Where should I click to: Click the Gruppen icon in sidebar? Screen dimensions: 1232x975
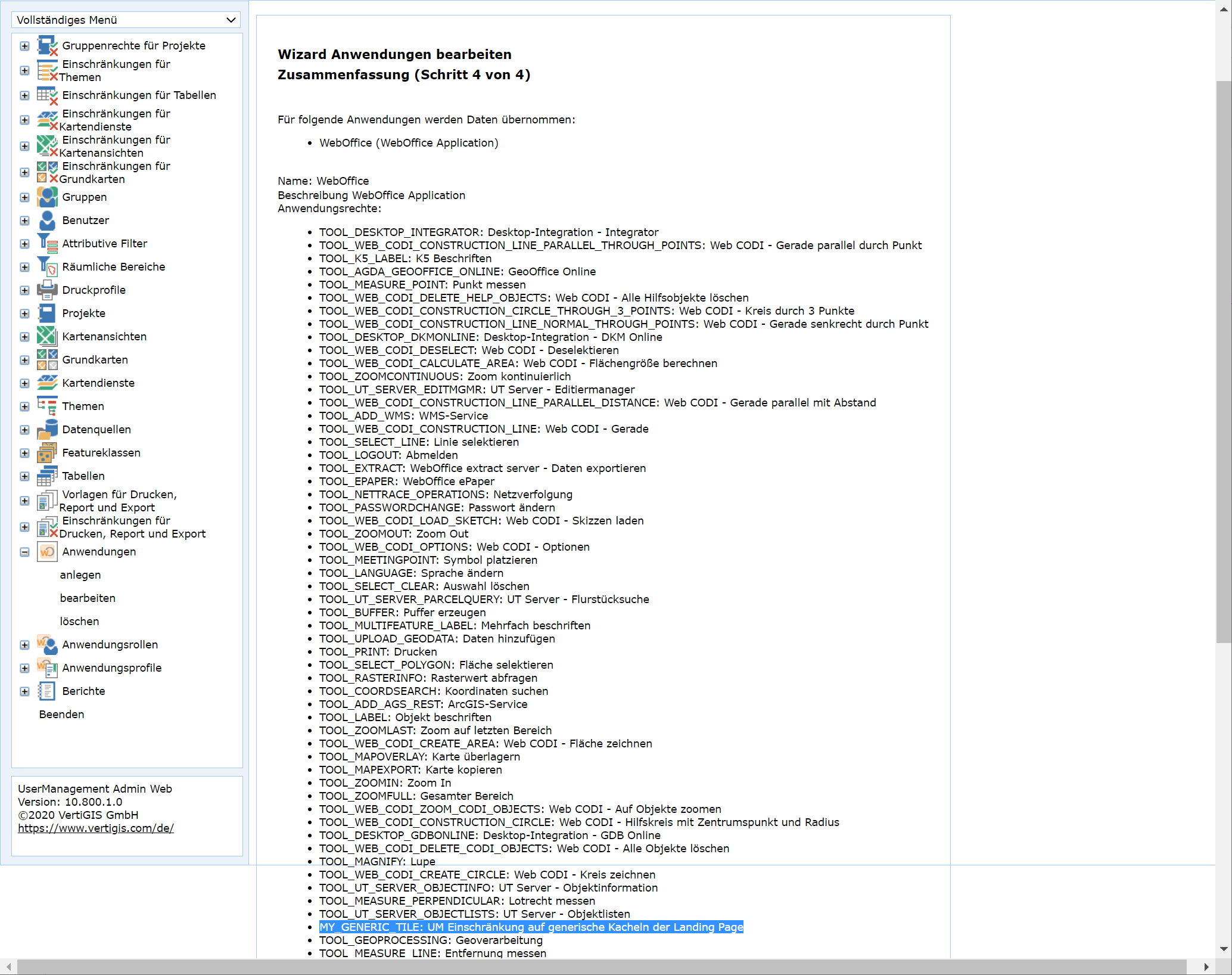tap(47, 197)
